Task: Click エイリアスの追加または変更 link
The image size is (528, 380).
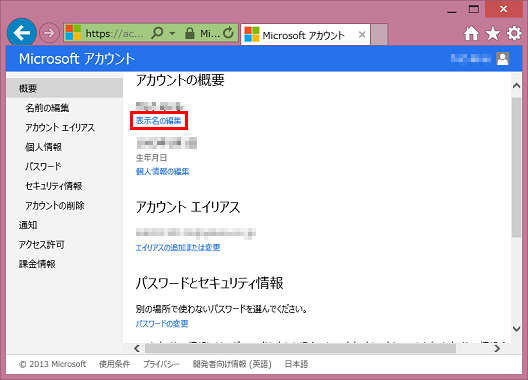Action: coord(178,248)
